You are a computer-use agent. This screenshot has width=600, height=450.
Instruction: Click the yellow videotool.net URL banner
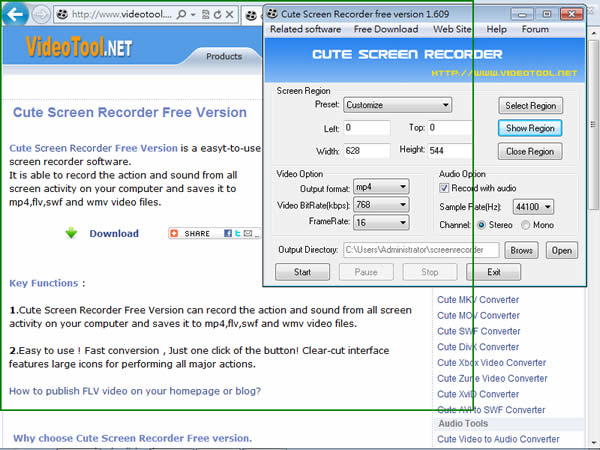pyautogui.click(x=504, y=73)
